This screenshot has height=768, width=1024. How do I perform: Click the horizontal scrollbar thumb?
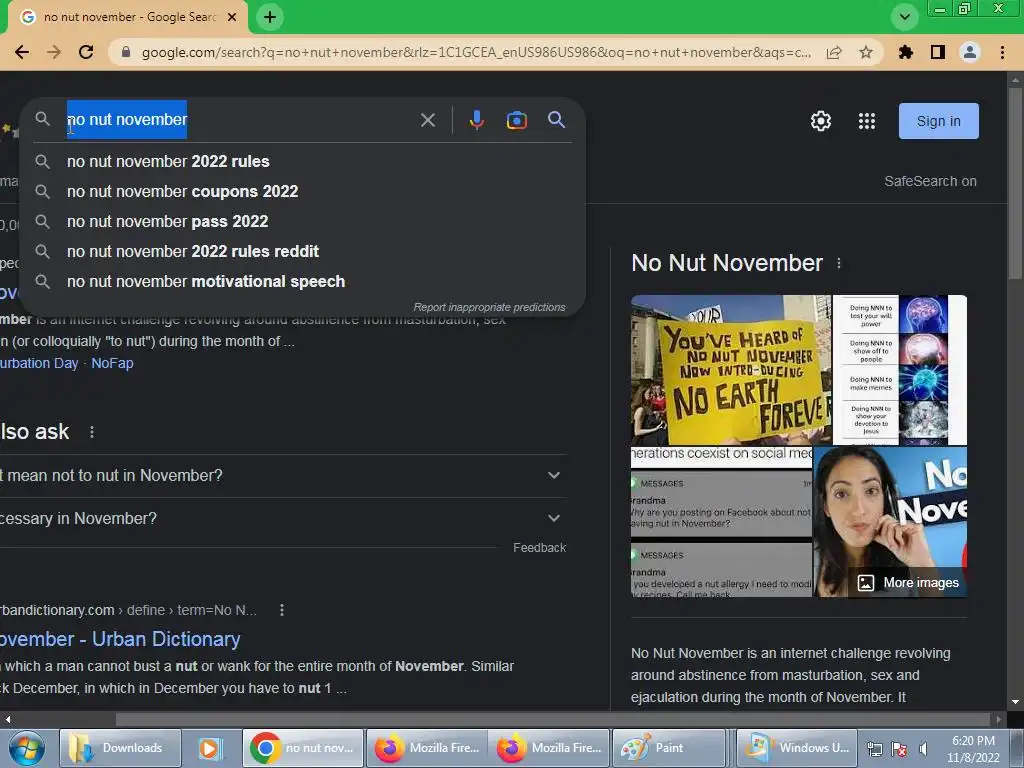pos(552,719)
